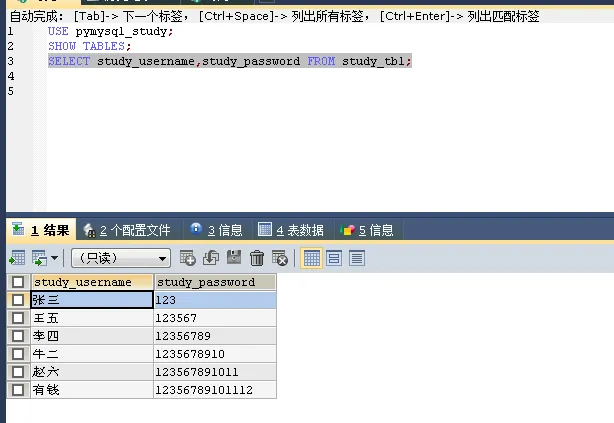Viewport: 614px width, 423px height.
Task: Place cursor in SHOW TABLES line
Action: click(89, 46)
